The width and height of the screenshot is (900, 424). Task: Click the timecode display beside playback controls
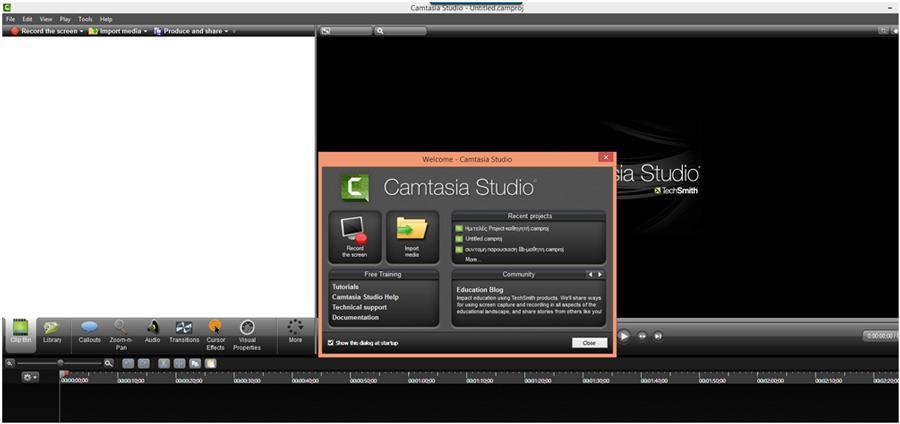[x=880, y=336]
